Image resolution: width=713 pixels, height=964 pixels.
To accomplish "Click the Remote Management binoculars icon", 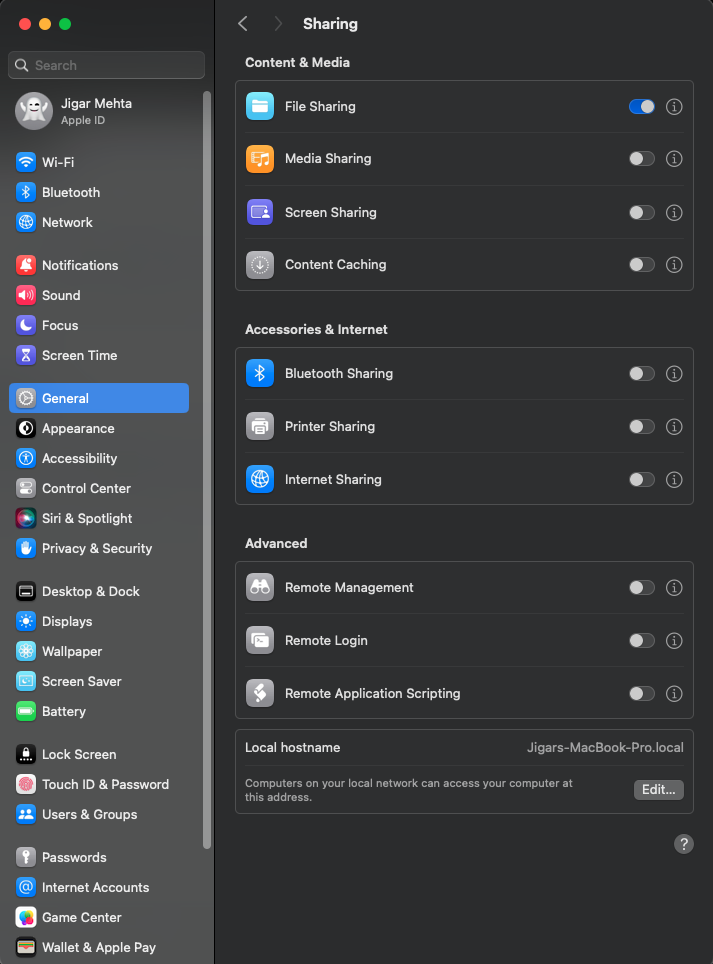I will pyautogui.click(x=260, y=587).
